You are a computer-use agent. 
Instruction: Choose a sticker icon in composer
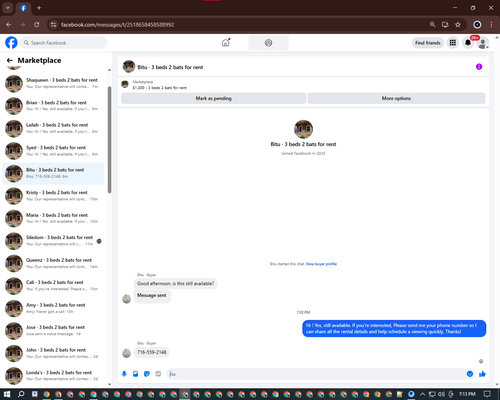[x=147, y=374]
